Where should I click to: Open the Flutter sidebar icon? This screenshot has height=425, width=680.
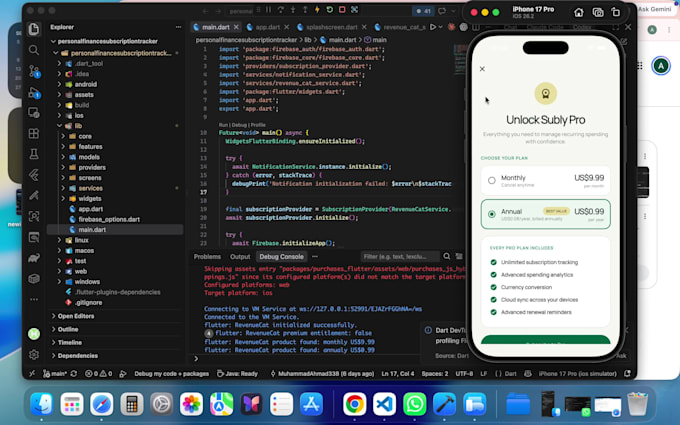tap(34, 175)
